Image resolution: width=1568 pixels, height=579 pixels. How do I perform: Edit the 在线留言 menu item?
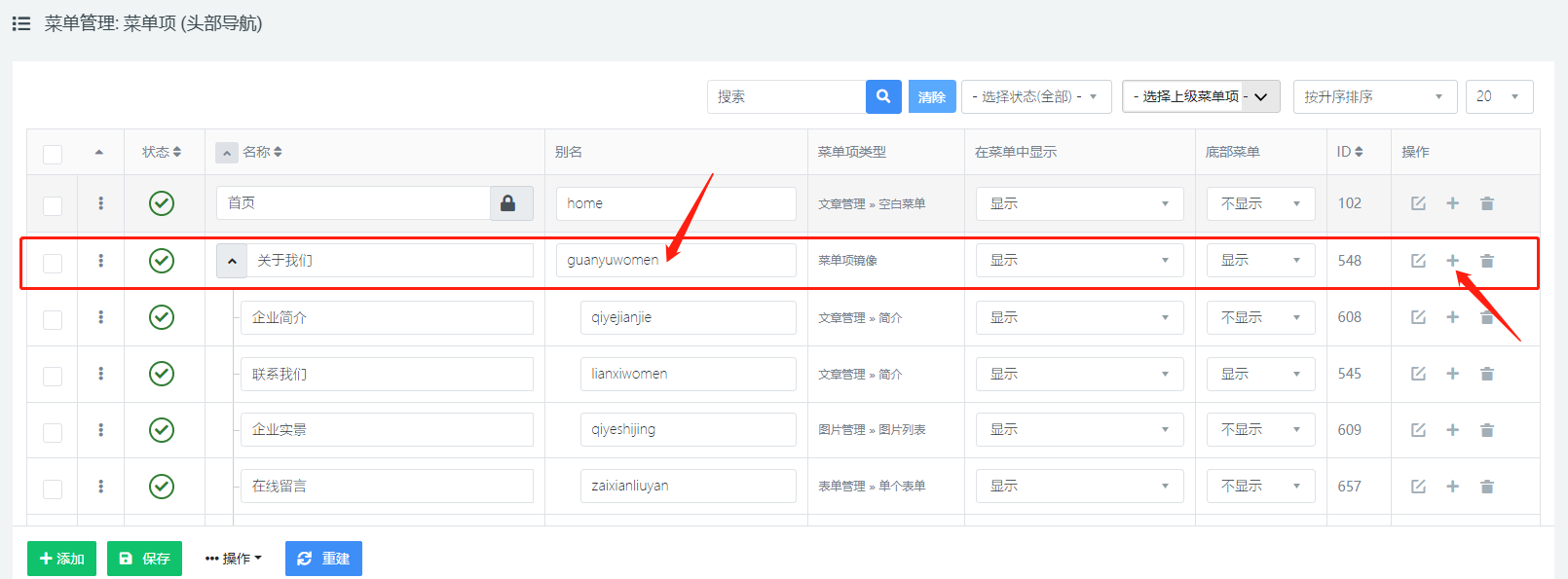click(x=1418, y=487)
